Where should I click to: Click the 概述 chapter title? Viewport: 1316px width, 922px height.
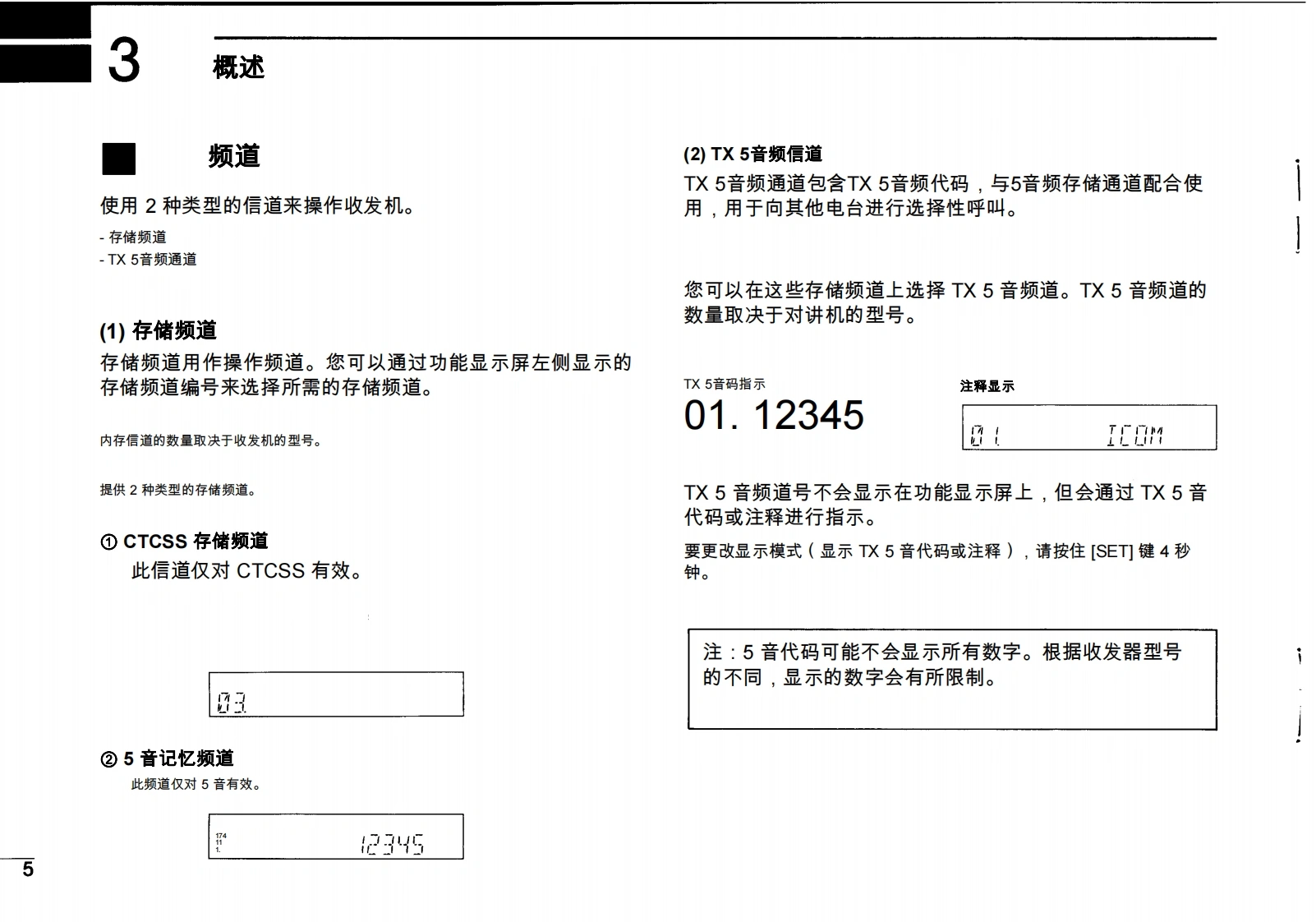(x=238, y=67)
